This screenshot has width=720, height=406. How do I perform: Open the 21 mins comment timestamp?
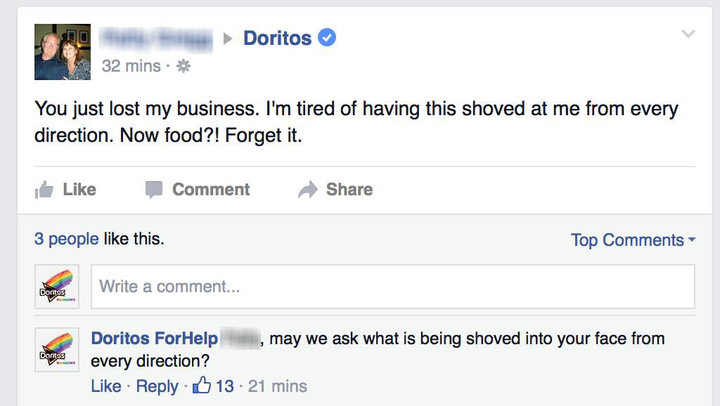pos(277,386)
